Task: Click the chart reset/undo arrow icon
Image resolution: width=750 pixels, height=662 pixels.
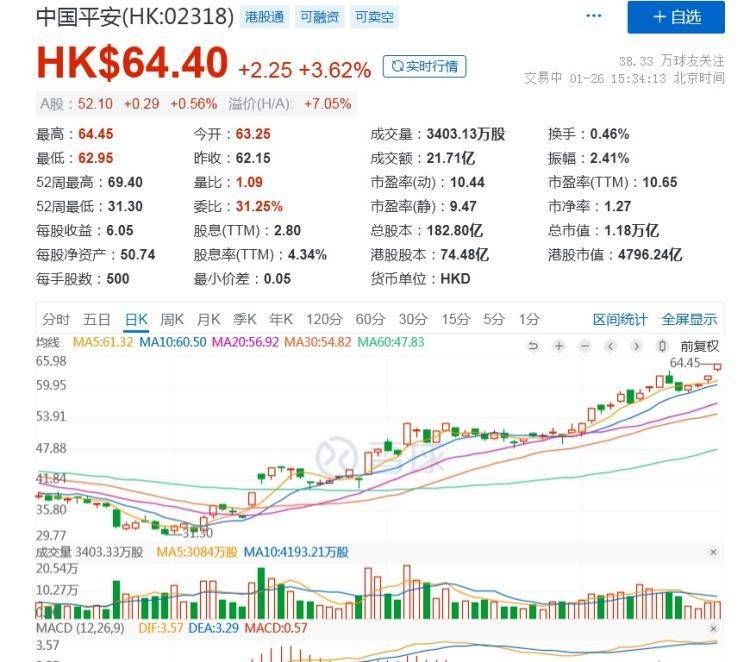Action: [x=533, y=346]
